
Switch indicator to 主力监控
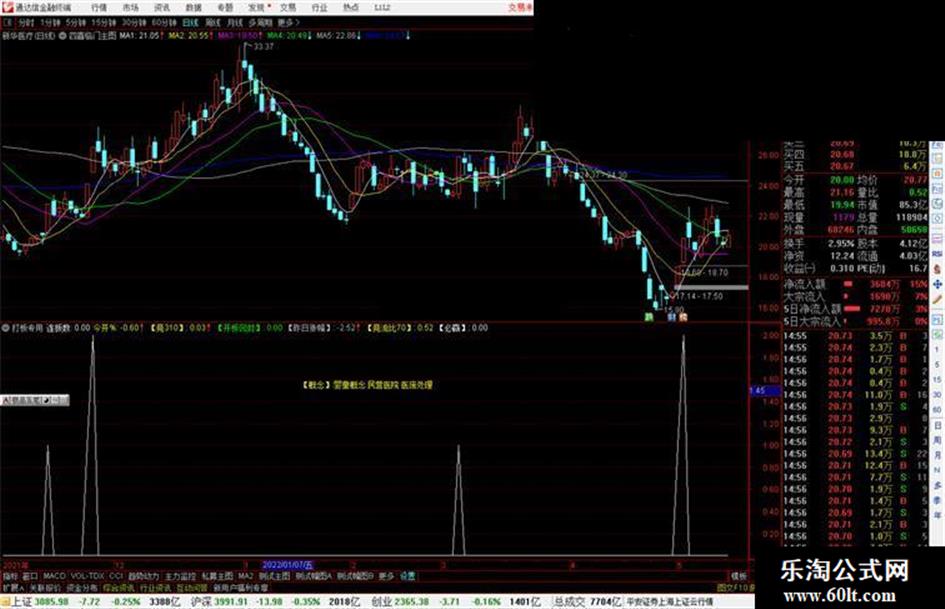pyautogui.click(x=180, y=576)
